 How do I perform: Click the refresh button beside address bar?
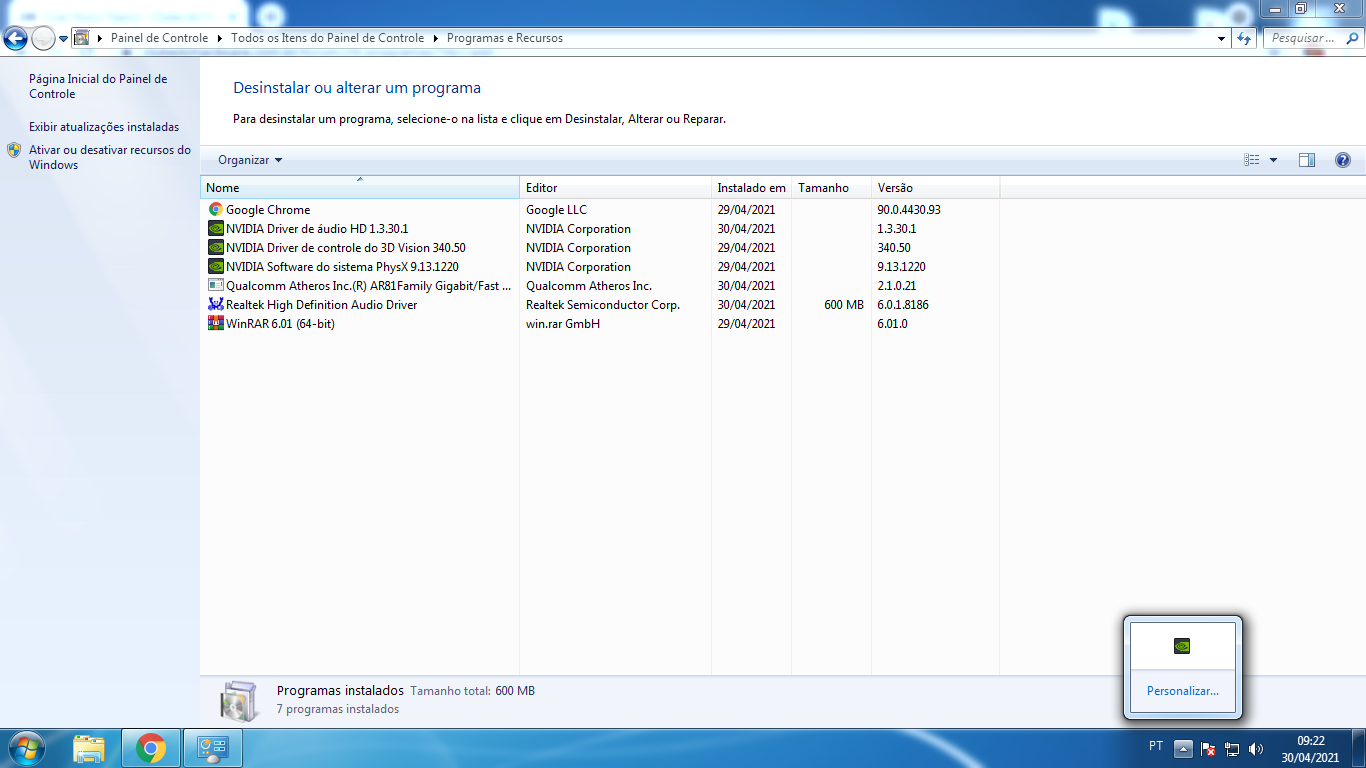coord(1244,38)
